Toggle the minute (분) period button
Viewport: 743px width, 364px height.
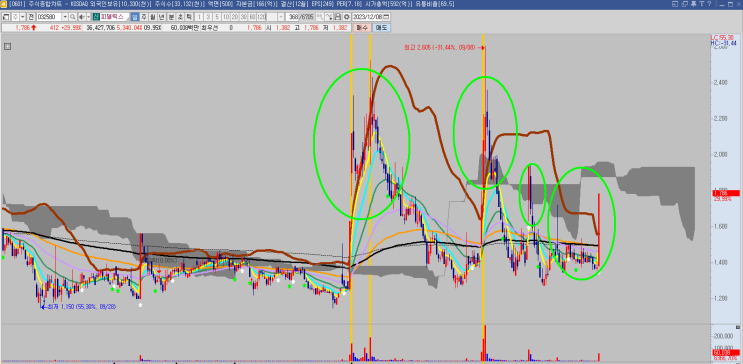coord(172,17)
